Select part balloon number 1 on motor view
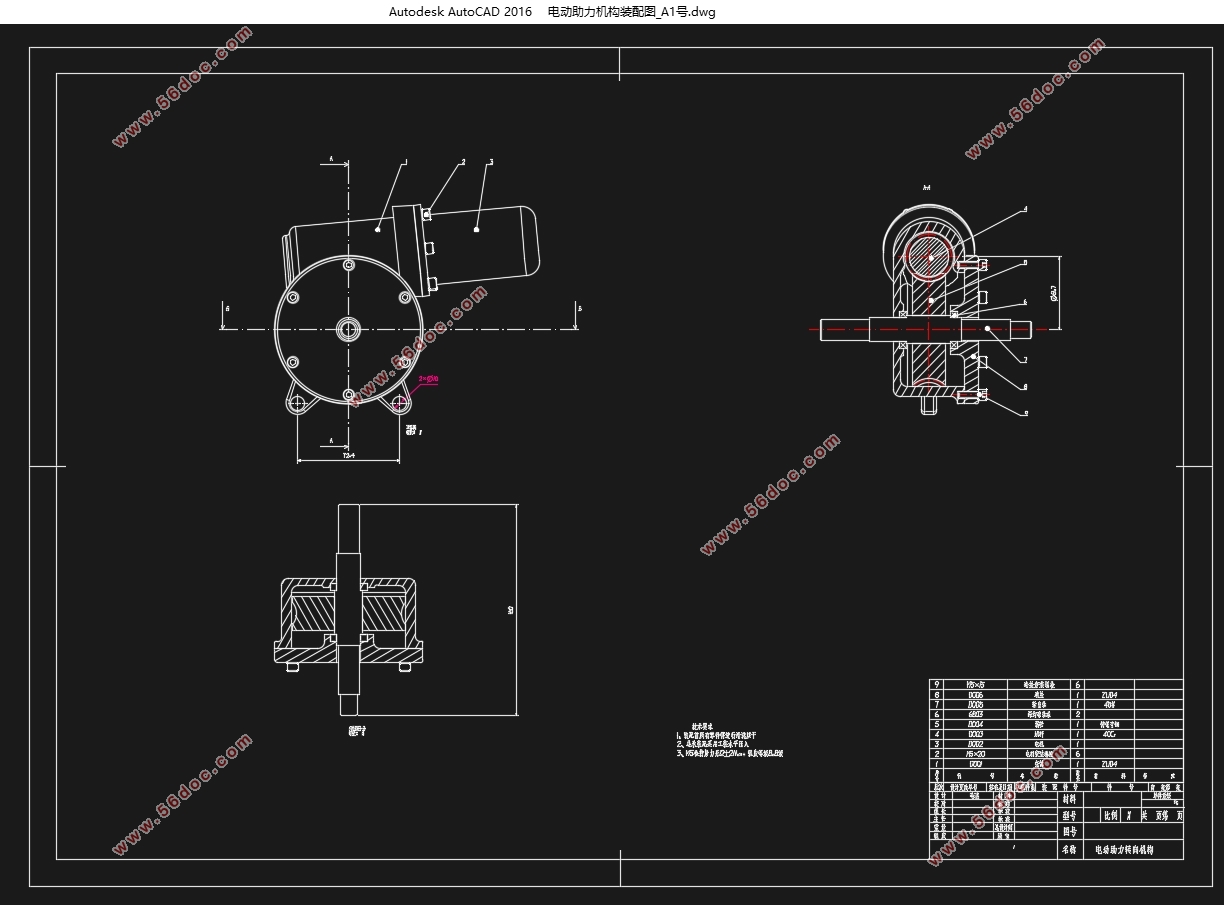The height and width of the screenshot is (905, 1224). (x=405, y=161)
